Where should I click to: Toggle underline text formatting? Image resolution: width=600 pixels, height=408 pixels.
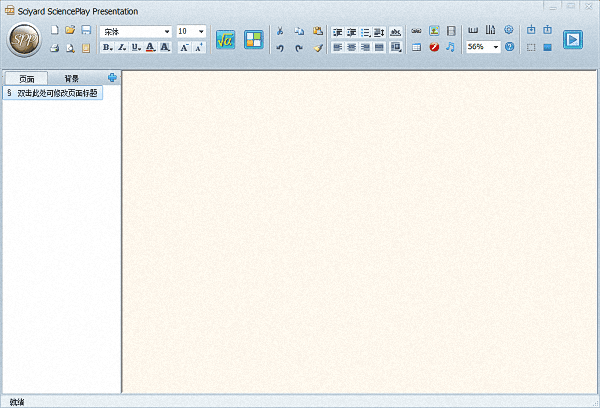pos(136,47)
